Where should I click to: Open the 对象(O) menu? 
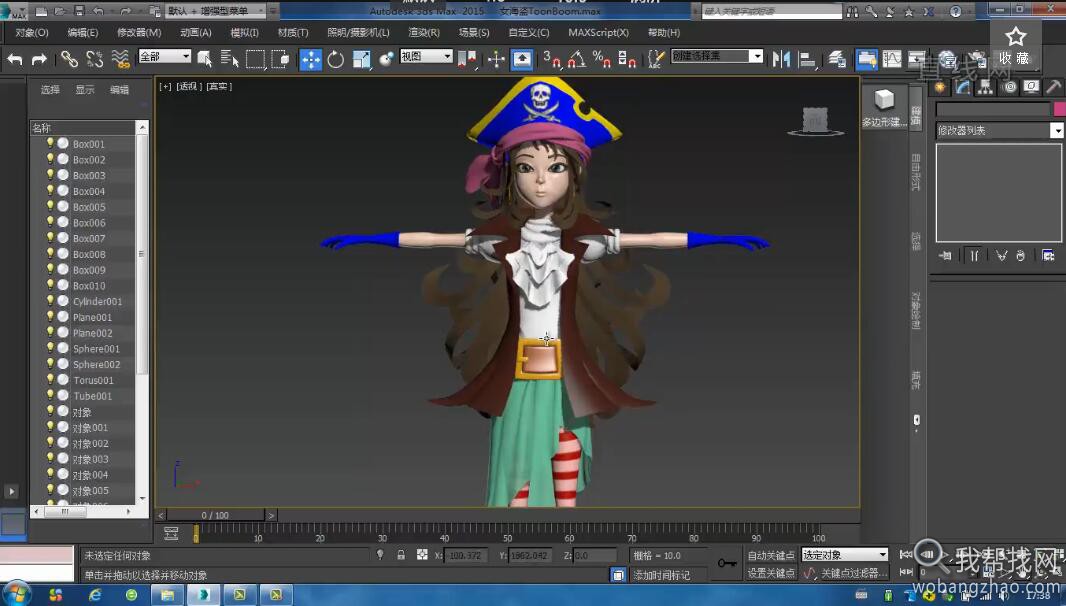[x=32, y=33]
